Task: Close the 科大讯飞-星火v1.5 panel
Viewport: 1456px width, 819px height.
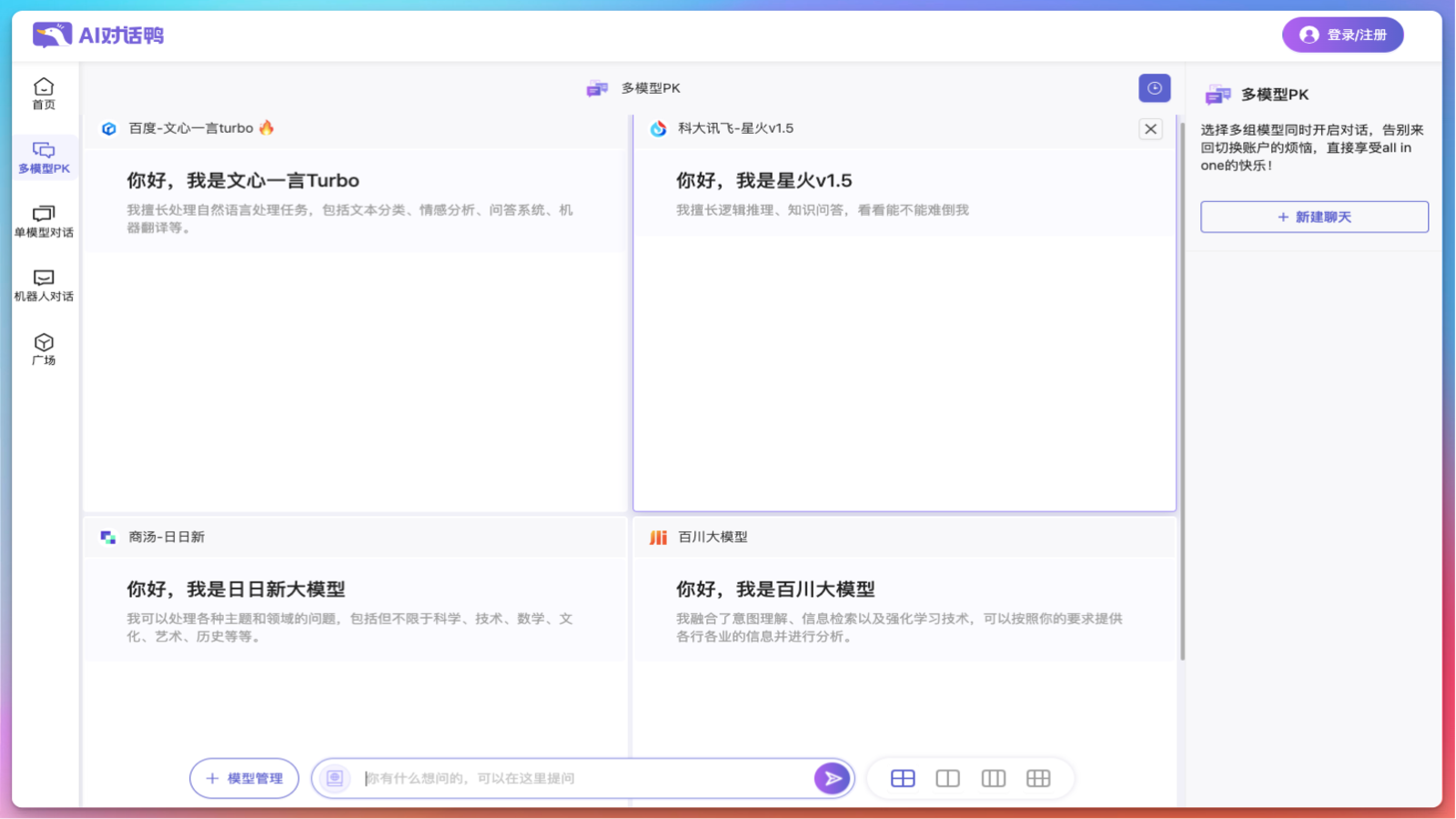Action: (x=1150, y=129)
